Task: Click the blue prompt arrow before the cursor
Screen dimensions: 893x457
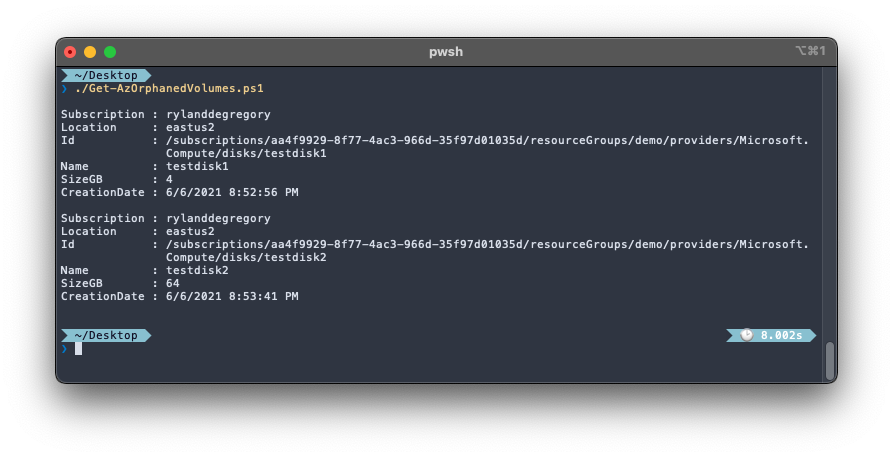Action: [64, 348]
